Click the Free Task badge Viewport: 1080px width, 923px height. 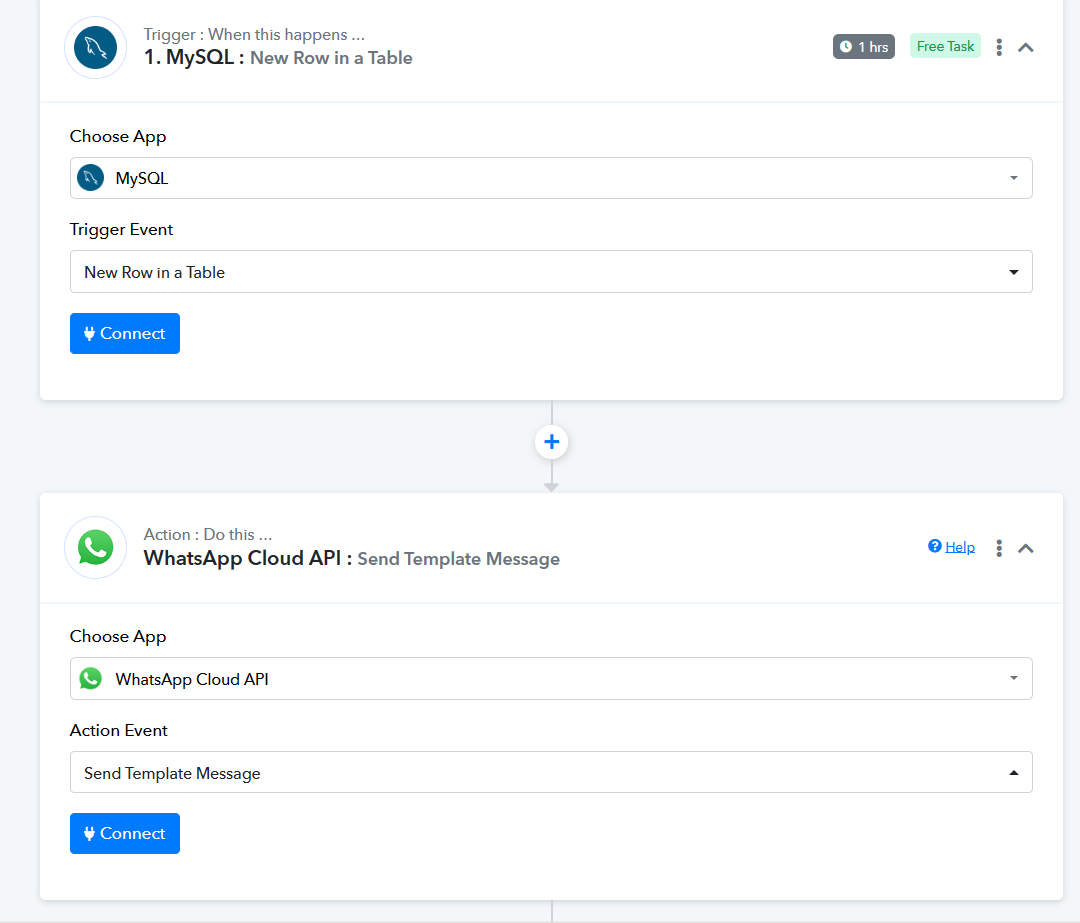click(945, 46)
